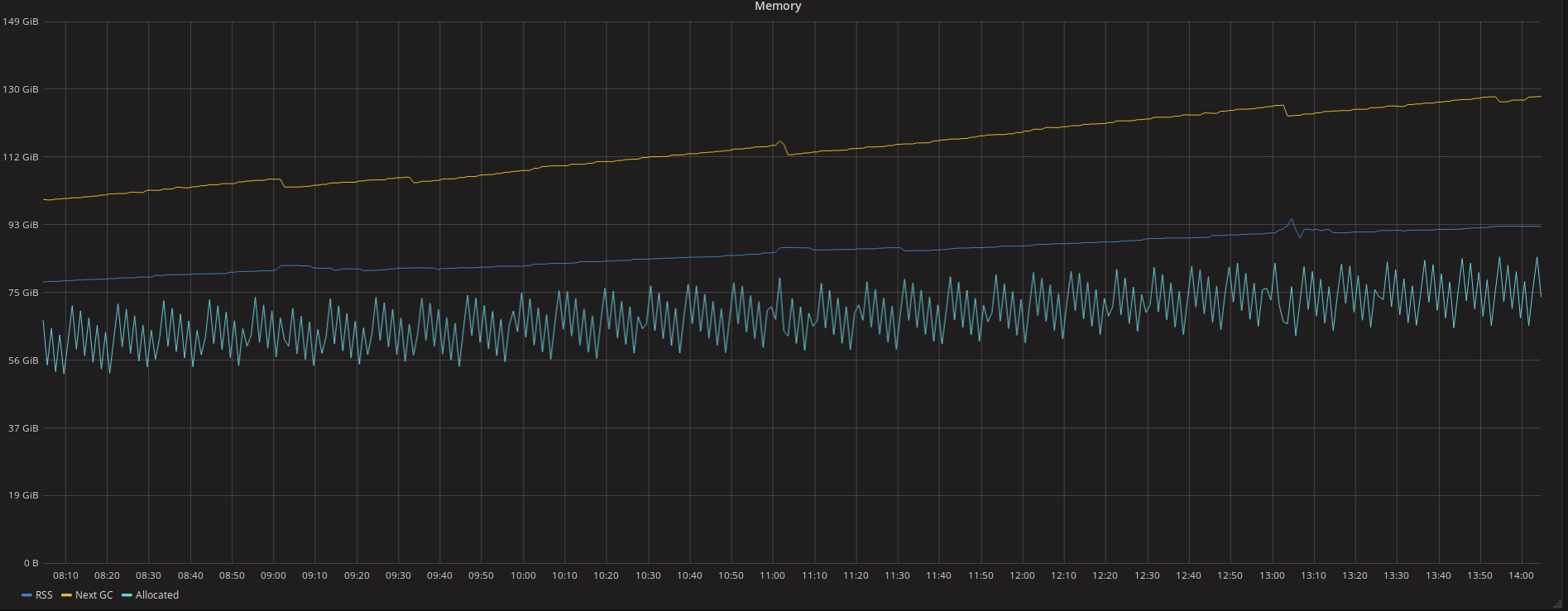Toggle the RSS series in legend
The height and width of the screenshot is (611, 1568).
coord(44,595)
